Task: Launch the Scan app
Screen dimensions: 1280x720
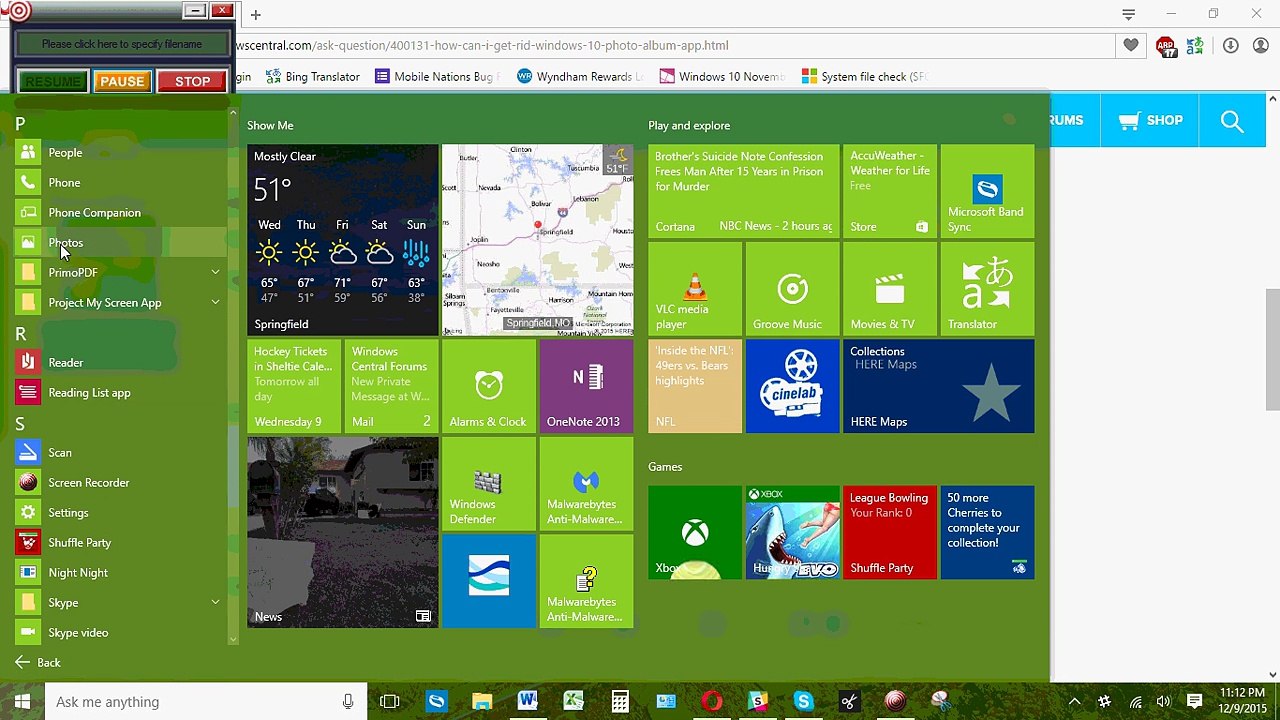Action: [x=120, y=453]
